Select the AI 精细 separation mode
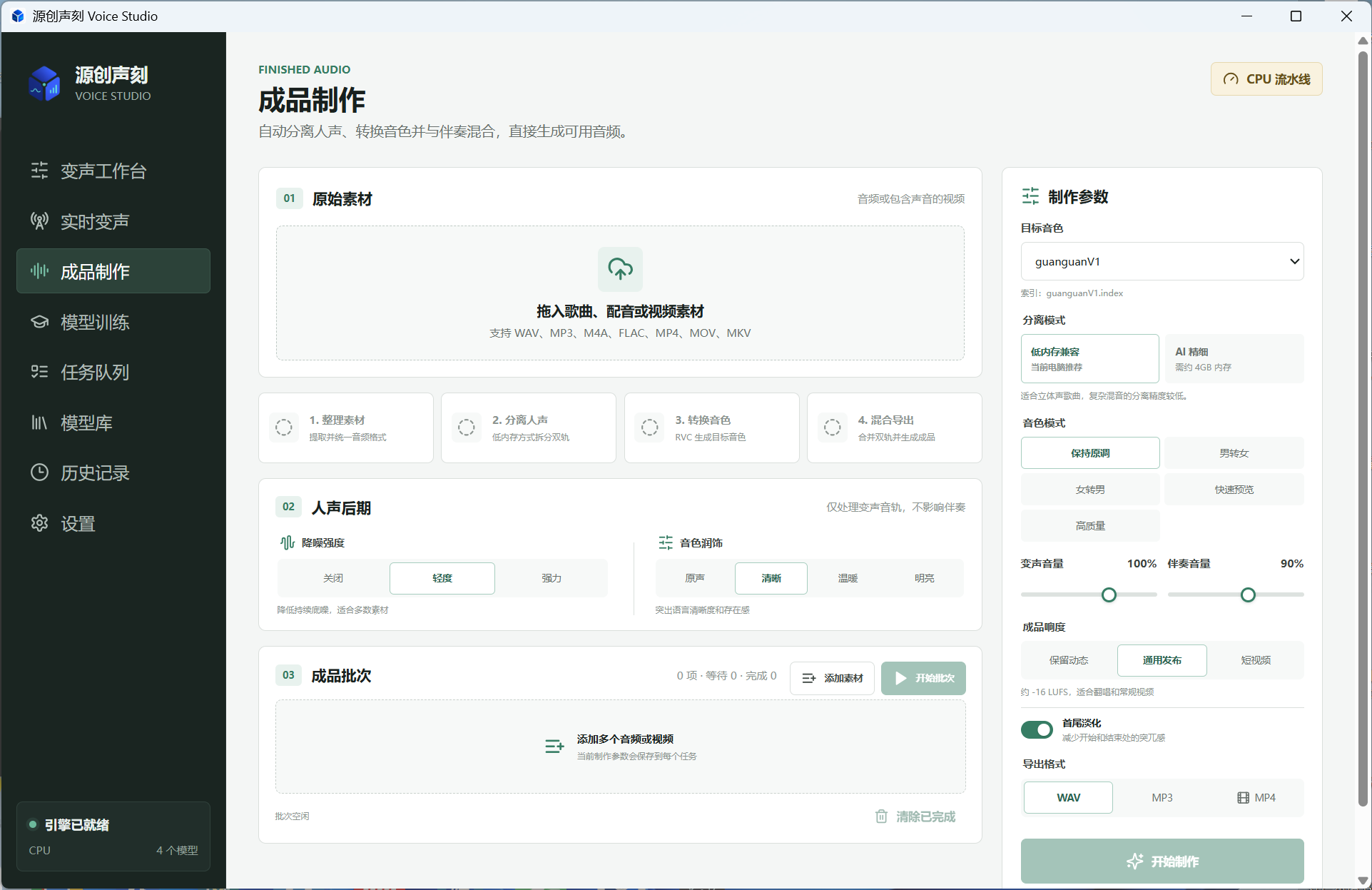This screenshot has width=1372, height=890. click(1234, 359)
